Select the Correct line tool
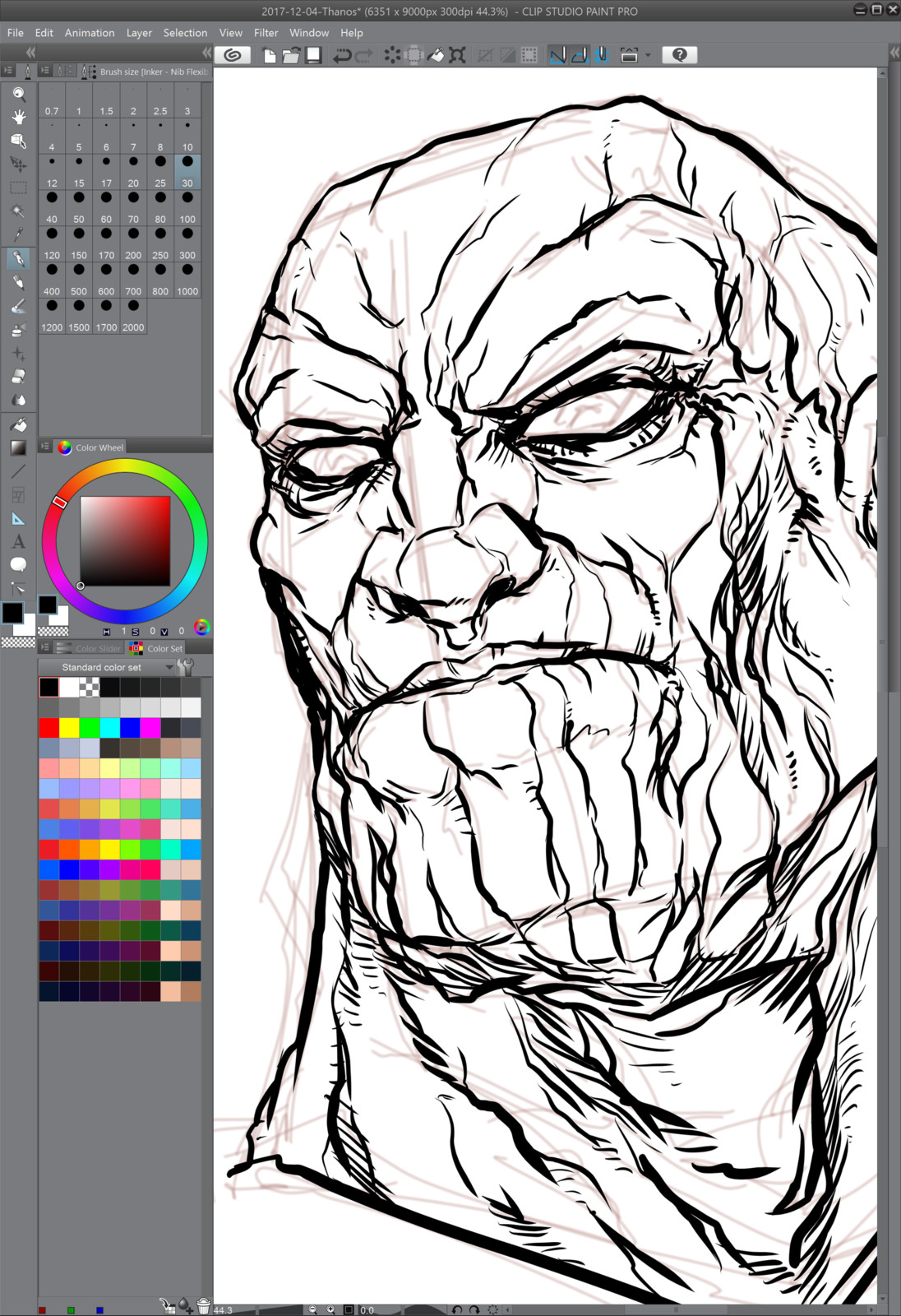Screen dimensions: 901x1316 [18, 588]
